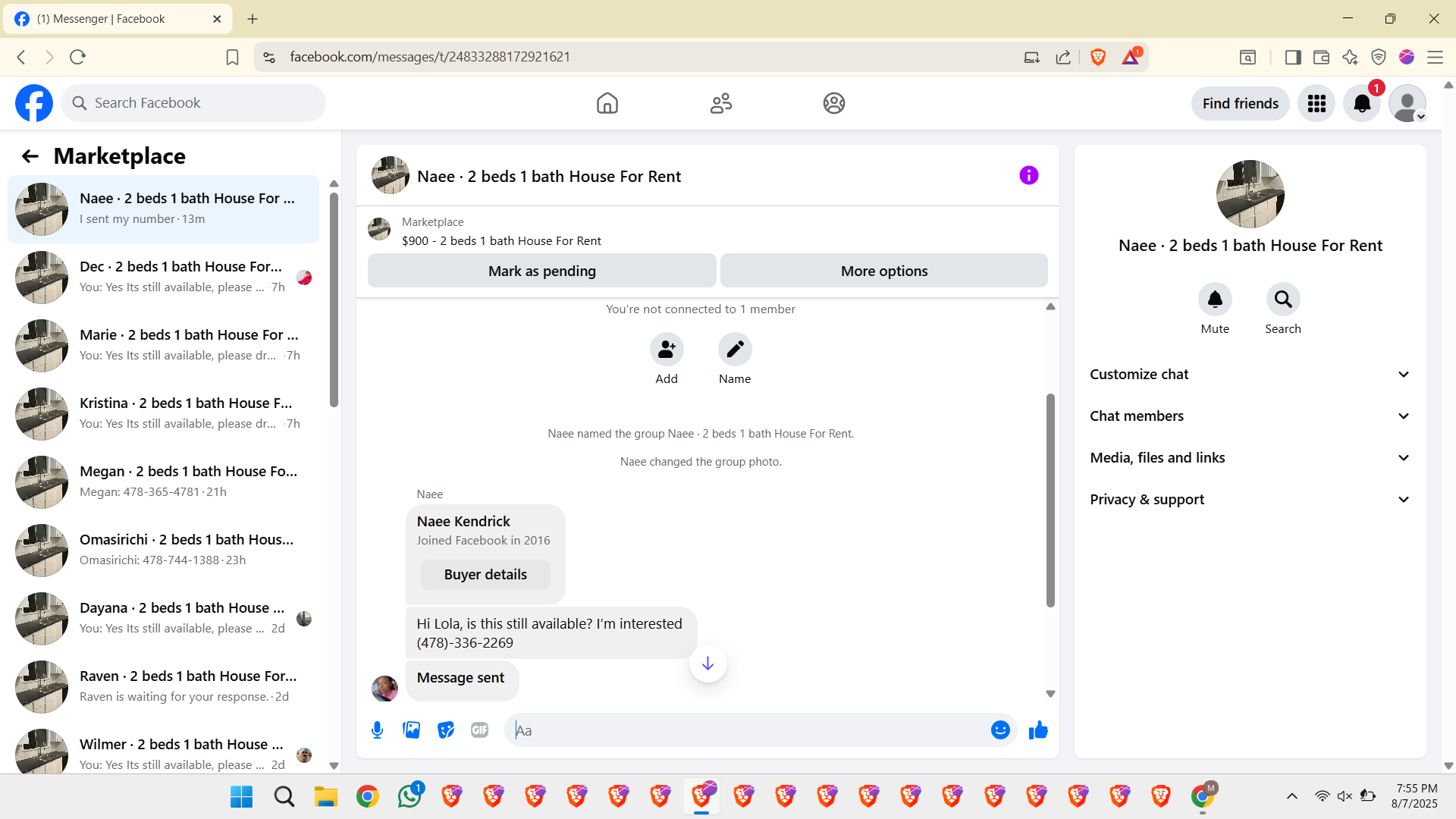Click More options button

(x=884, y=271)
